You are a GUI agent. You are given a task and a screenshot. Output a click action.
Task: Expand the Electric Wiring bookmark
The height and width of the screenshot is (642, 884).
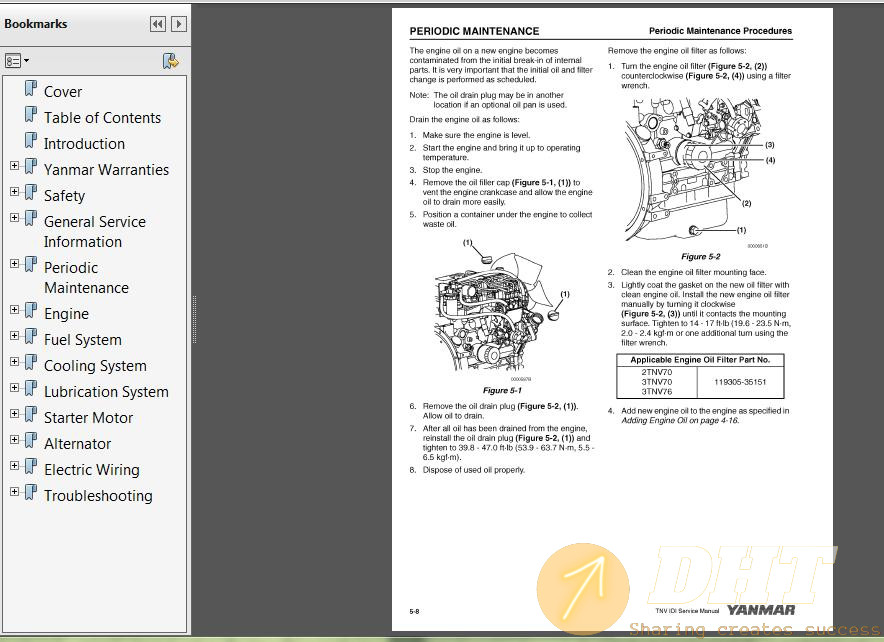pyautogui.click(x=15, y=466)
